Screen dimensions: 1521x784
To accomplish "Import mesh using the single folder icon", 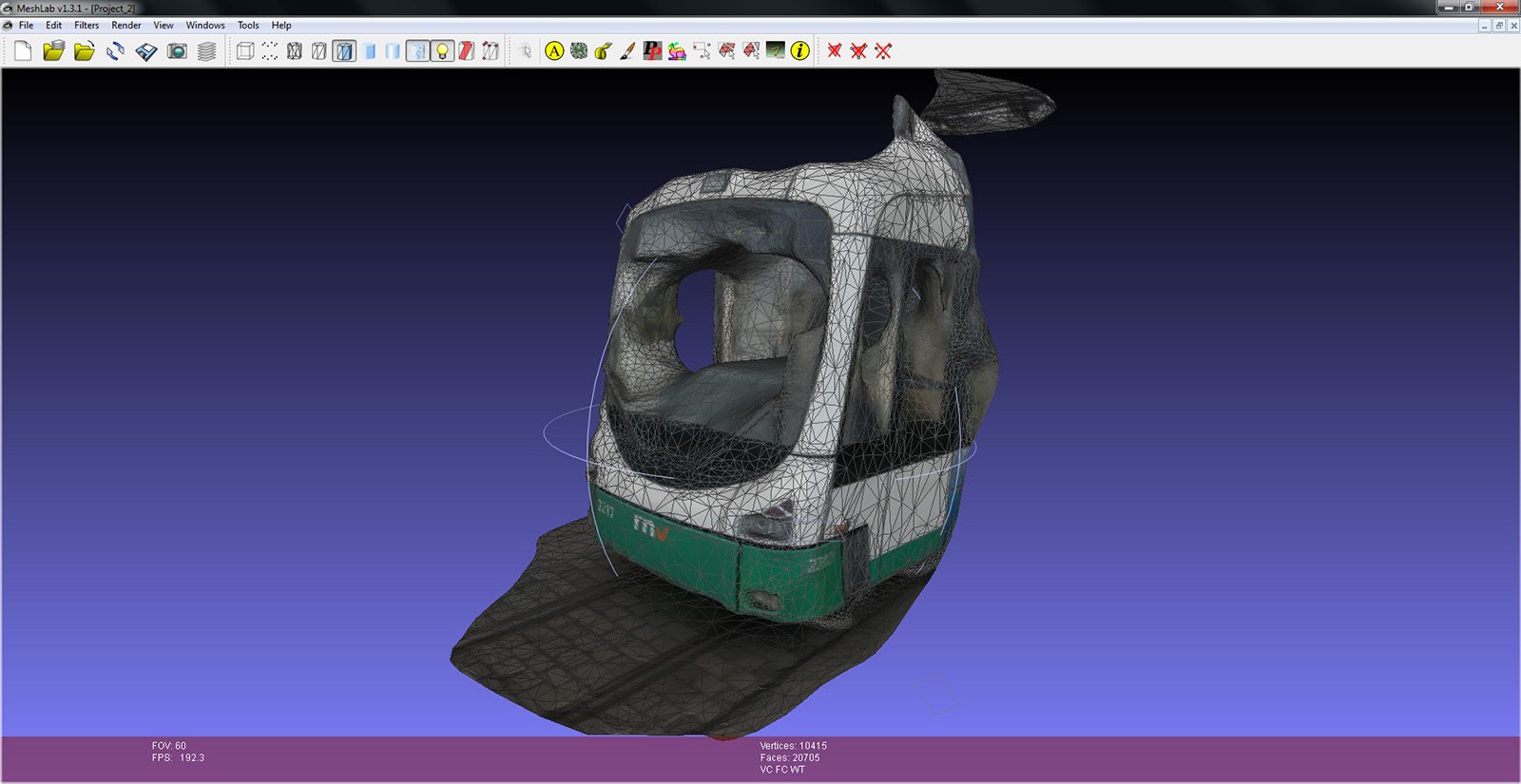I will pos(85,51).
